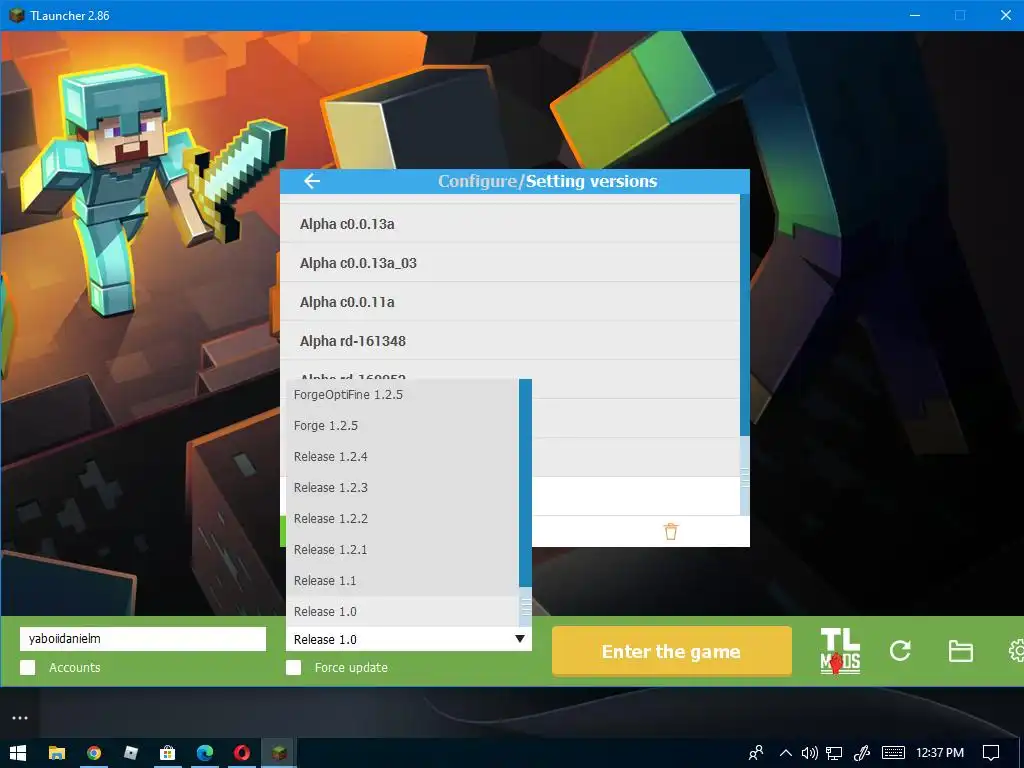Select Alpha c0.0.13a in versions list
Image resolution: width=1024 pixels, height=768 pixels.
click(x=510, y=224)
